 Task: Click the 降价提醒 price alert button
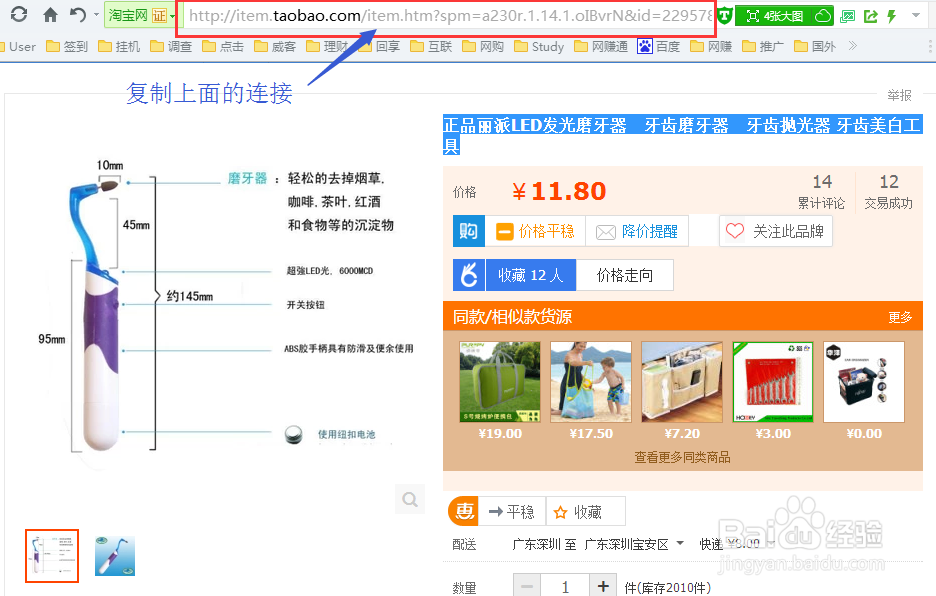point(637,231)
